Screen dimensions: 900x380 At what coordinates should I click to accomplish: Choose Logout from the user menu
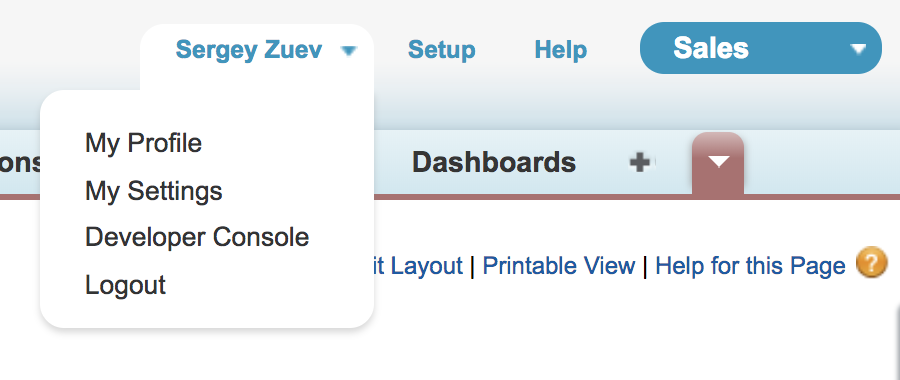coord(125,285)
